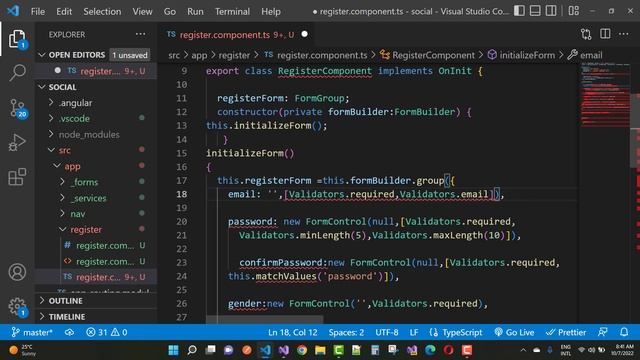The height and width of the screenshot is (360, 640).
Task: Expand the TIMELINE section
Action: click(x=96, y=317)
